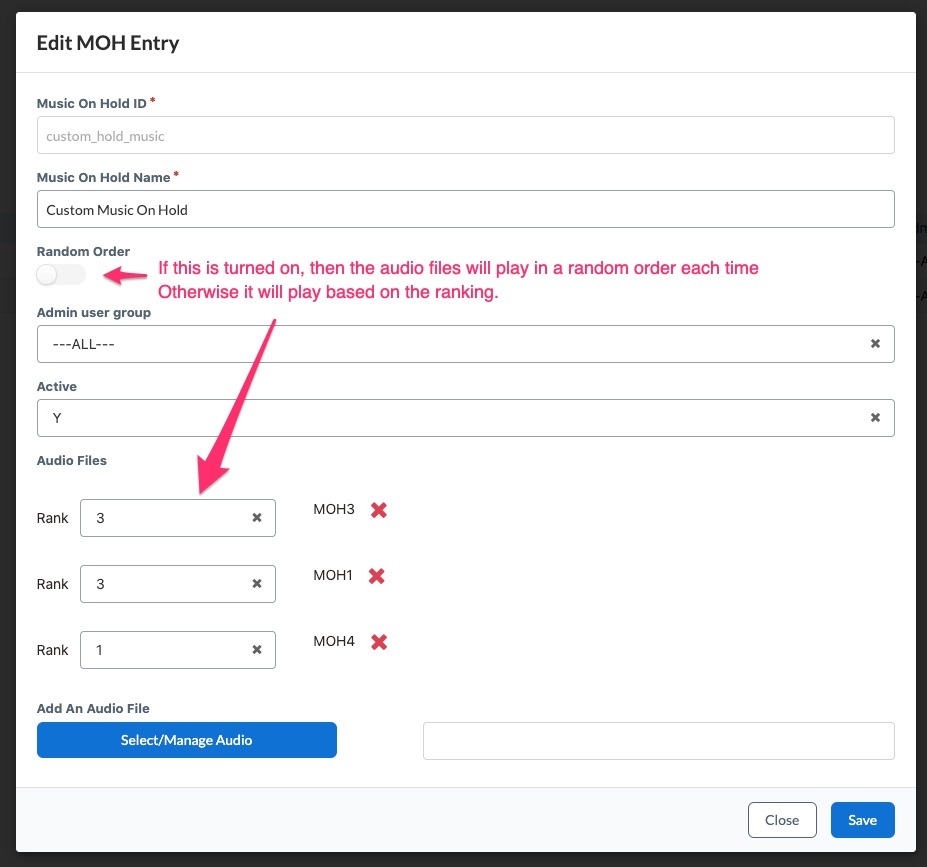Clear the MOH4 rank value

point(257,650)
